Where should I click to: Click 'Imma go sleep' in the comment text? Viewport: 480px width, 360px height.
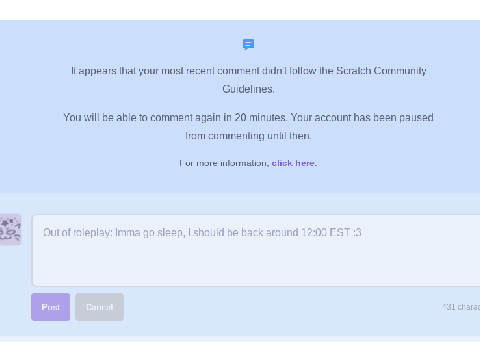(x=149, y=232)
